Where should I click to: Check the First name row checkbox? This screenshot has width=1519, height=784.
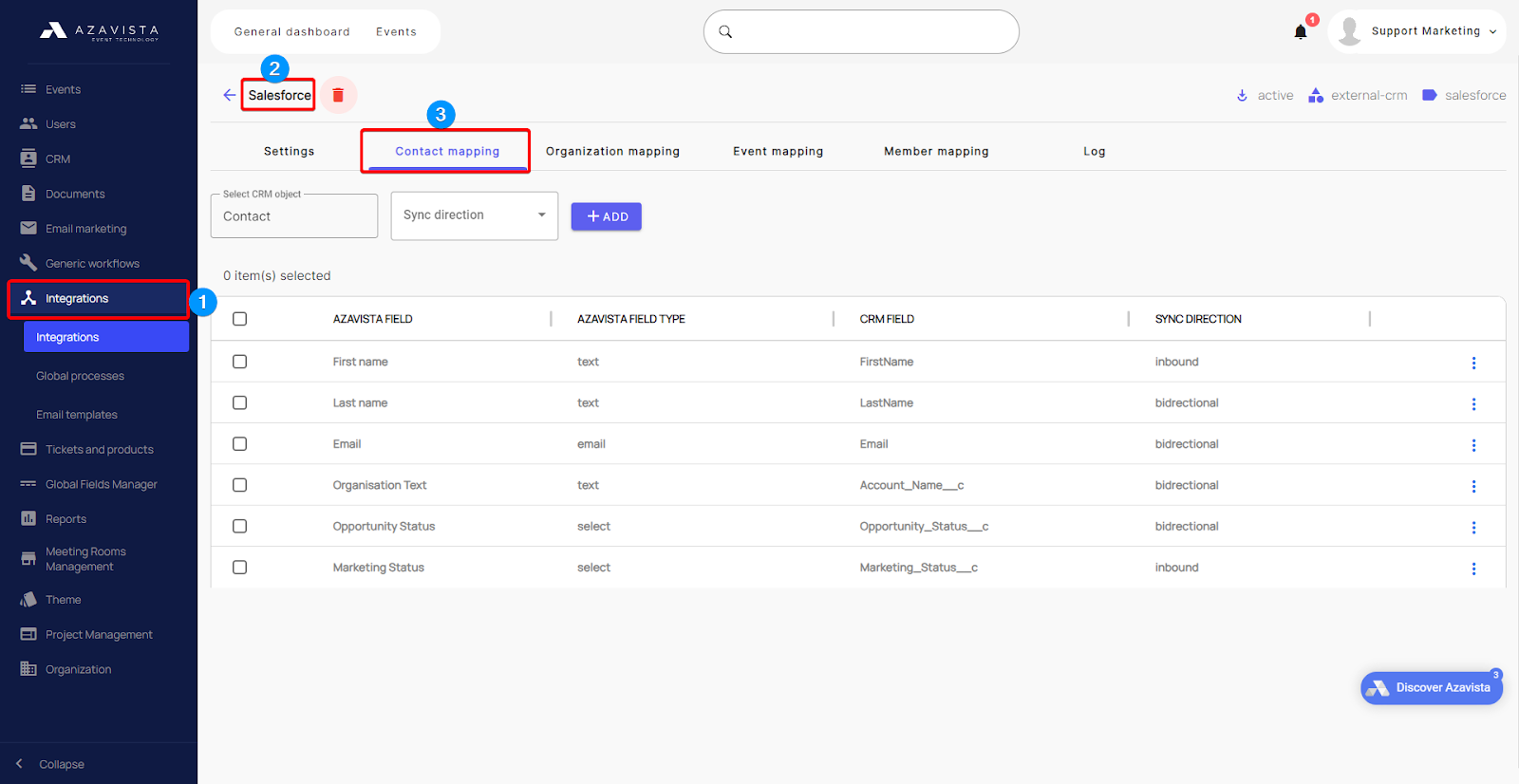tap(239, 362)
